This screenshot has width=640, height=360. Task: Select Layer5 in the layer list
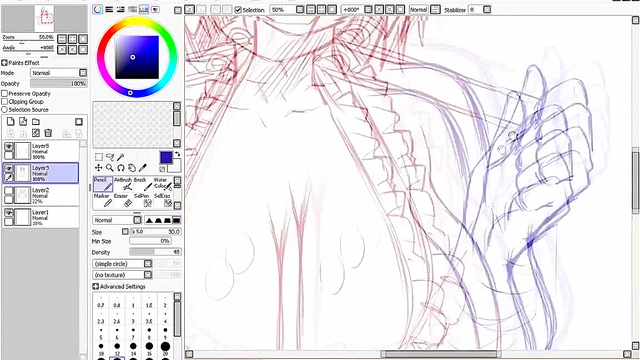[41, 151]
